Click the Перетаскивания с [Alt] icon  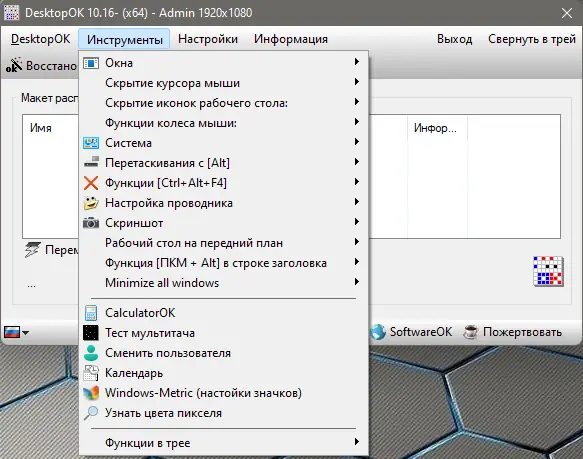point(91,162)
